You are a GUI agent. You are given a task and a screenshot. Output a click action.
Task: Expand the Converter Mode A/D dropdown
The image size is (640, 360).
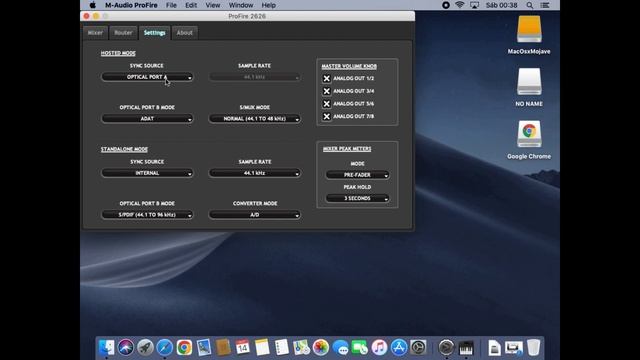pyautogui.click(x=255, y=215)
